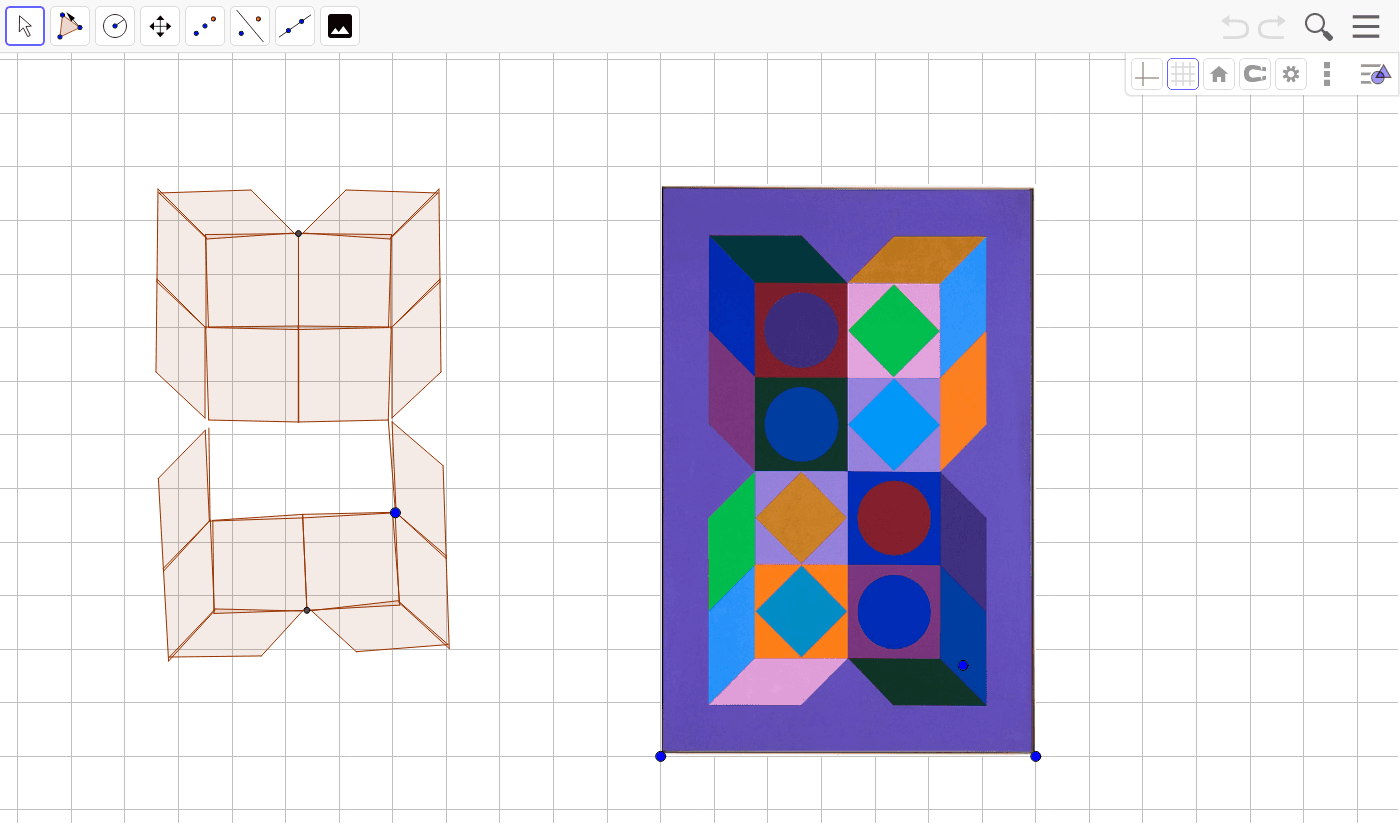This screenshot has height=825, width=1400.
Task: Redo the last action
Action: coord(1272,27)
